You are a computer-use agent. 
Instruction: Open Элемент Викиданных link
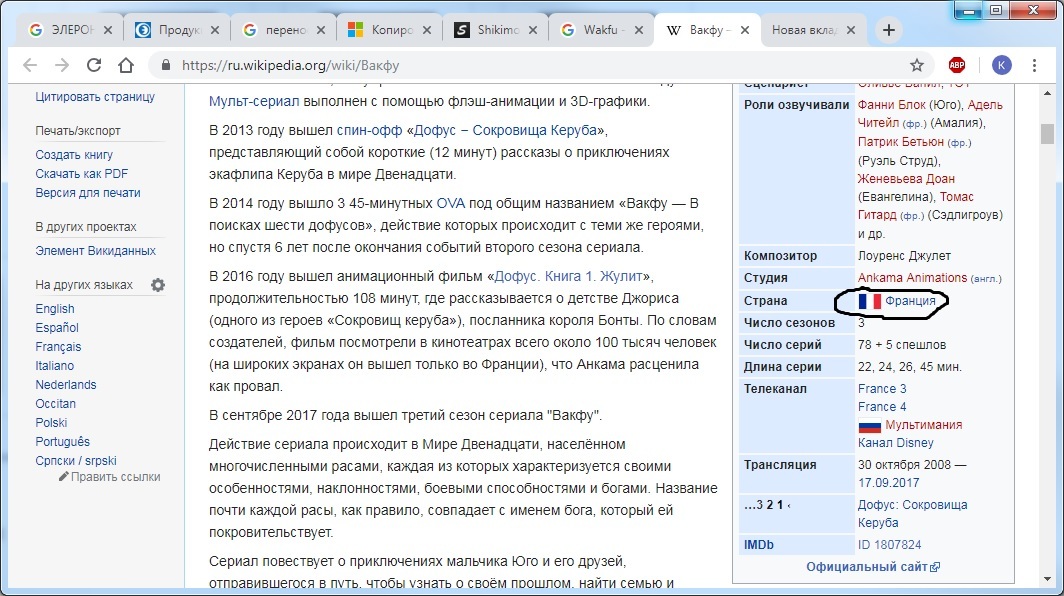click(x=96, y=250)
